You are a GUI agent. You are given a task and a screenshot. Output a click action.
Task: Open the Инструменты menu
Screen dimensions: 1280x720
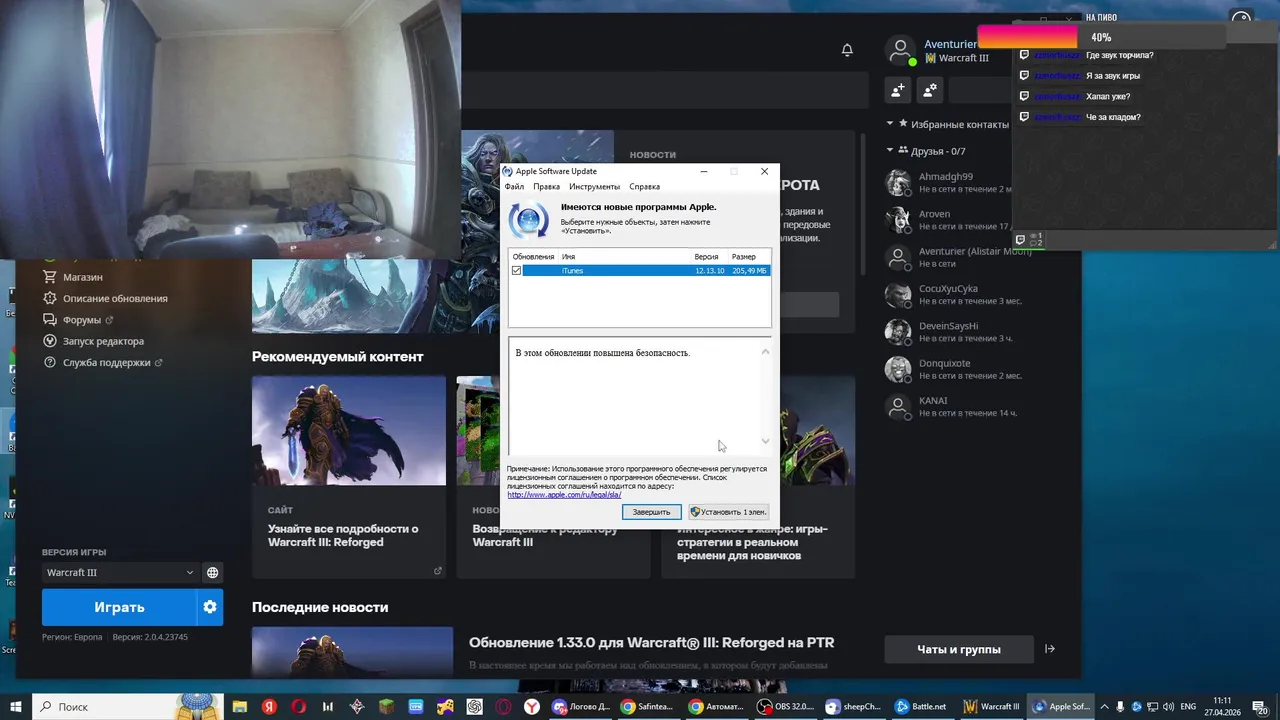click(594, 187)
